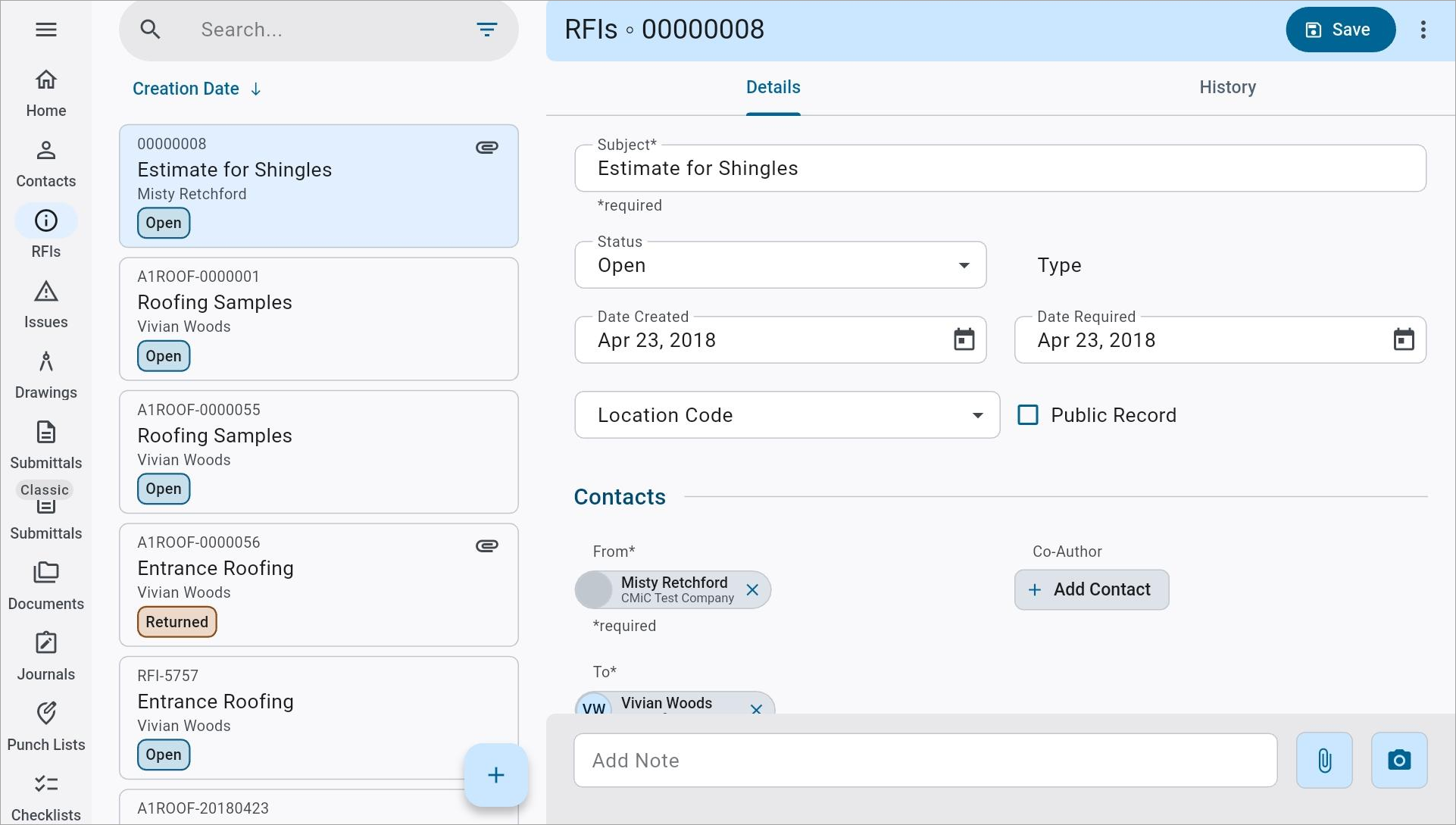Open the hamburger navigation menu
Image resolution: width=1456 pixels, height=825 pixels.
pyautogui.click(x=46, y=30)
